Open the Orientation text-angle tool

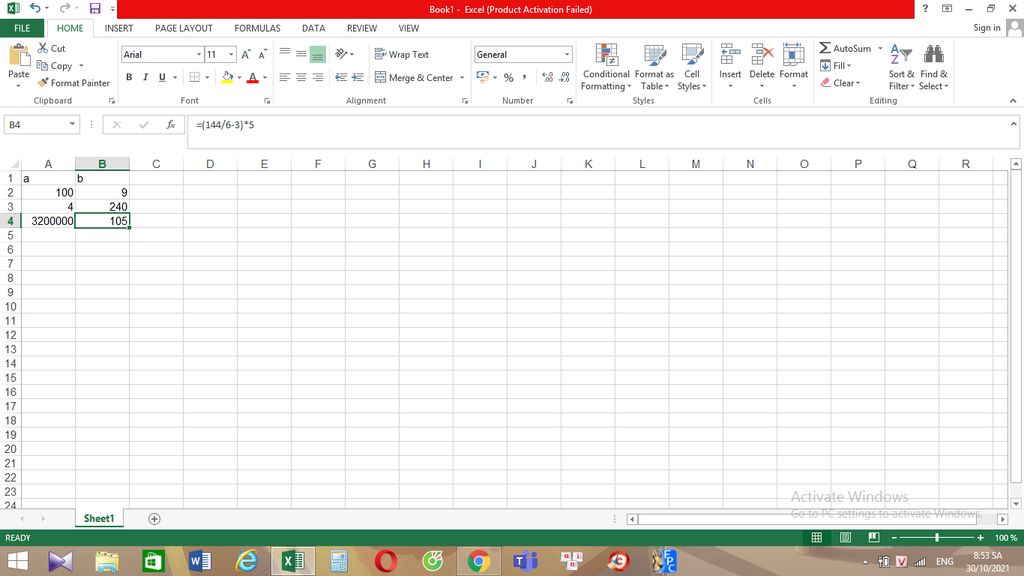click(x=342, y=54)
